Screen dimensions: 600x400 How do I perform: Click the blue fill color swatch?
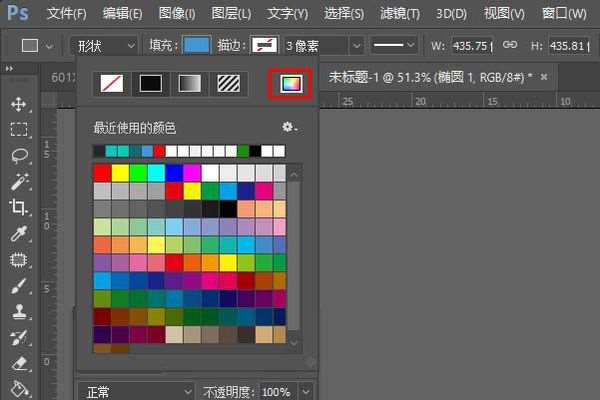tap(197, 46)
